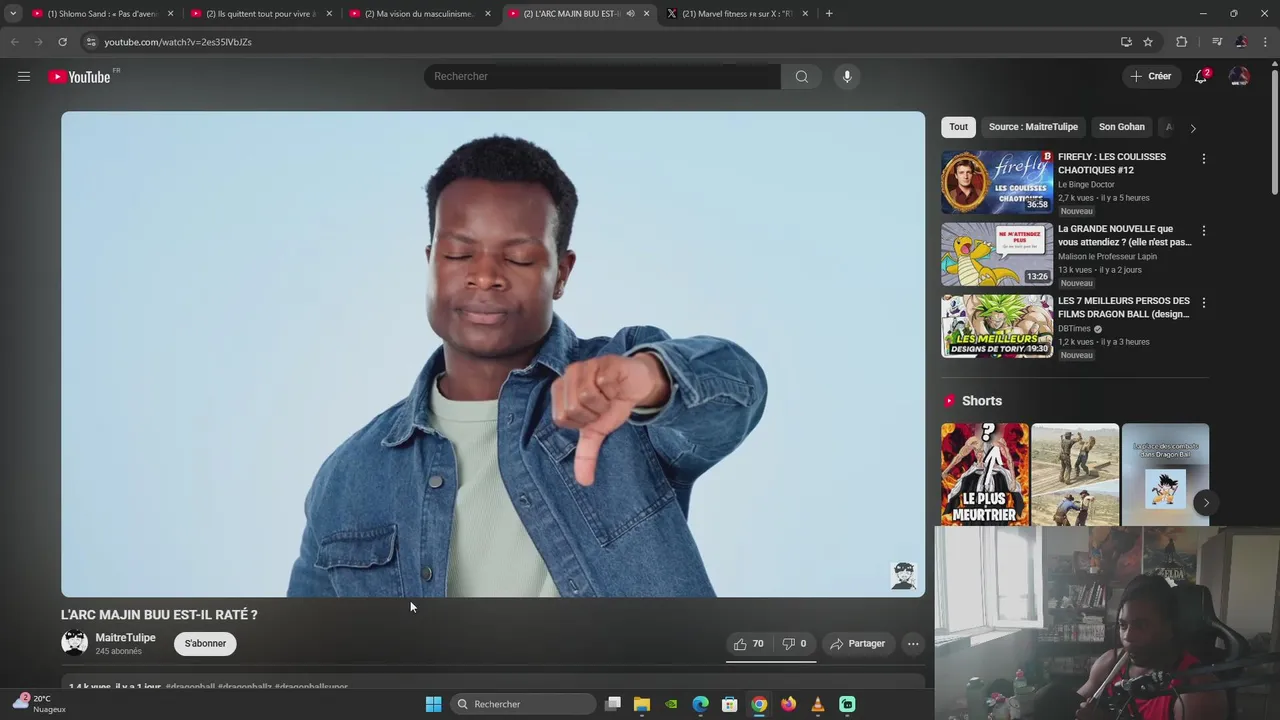
Task: Click the channel watermark on the video
Action: (x=903, y=575)
